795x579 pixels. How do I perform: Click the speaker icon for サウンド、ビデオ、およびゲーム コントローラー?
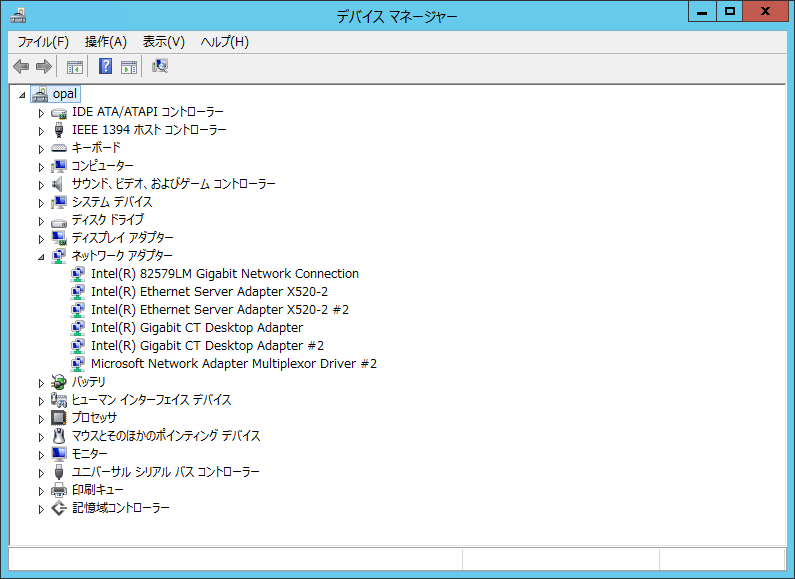(x=58, y=184)
